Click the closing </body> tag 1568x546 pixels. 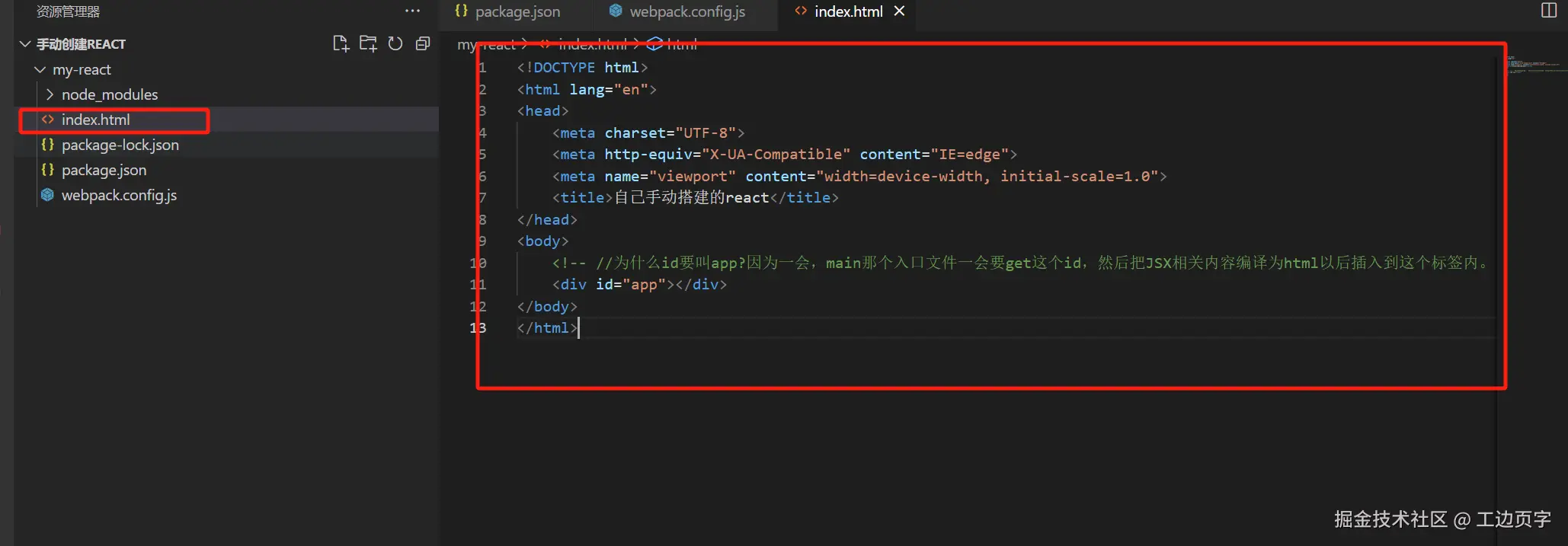(x=547, y=307)
